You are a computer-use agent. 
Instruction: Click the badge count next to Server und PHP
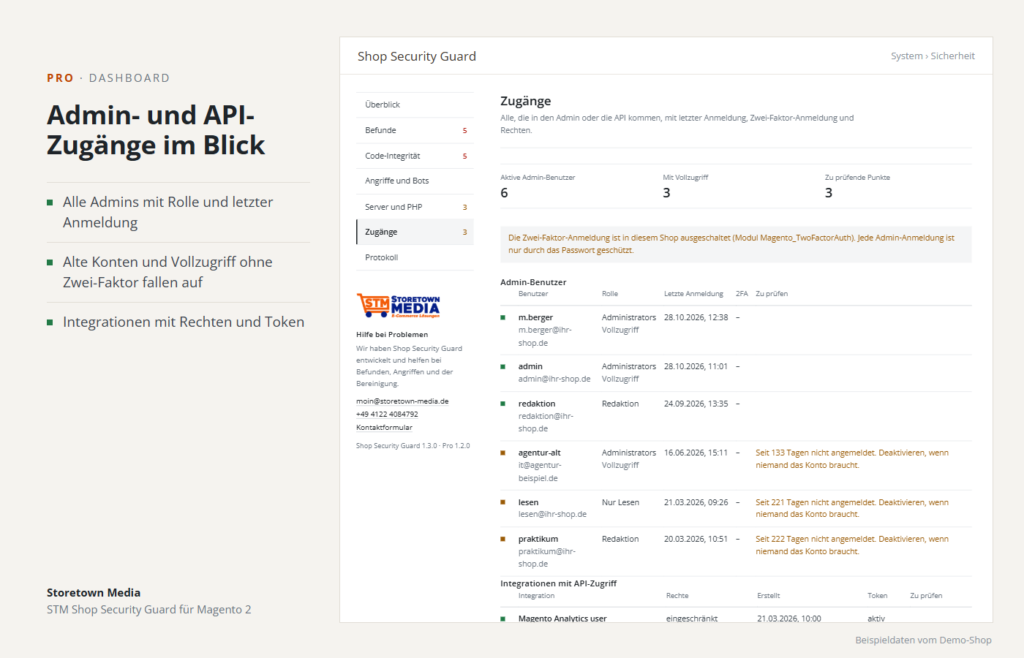[465, 207]
